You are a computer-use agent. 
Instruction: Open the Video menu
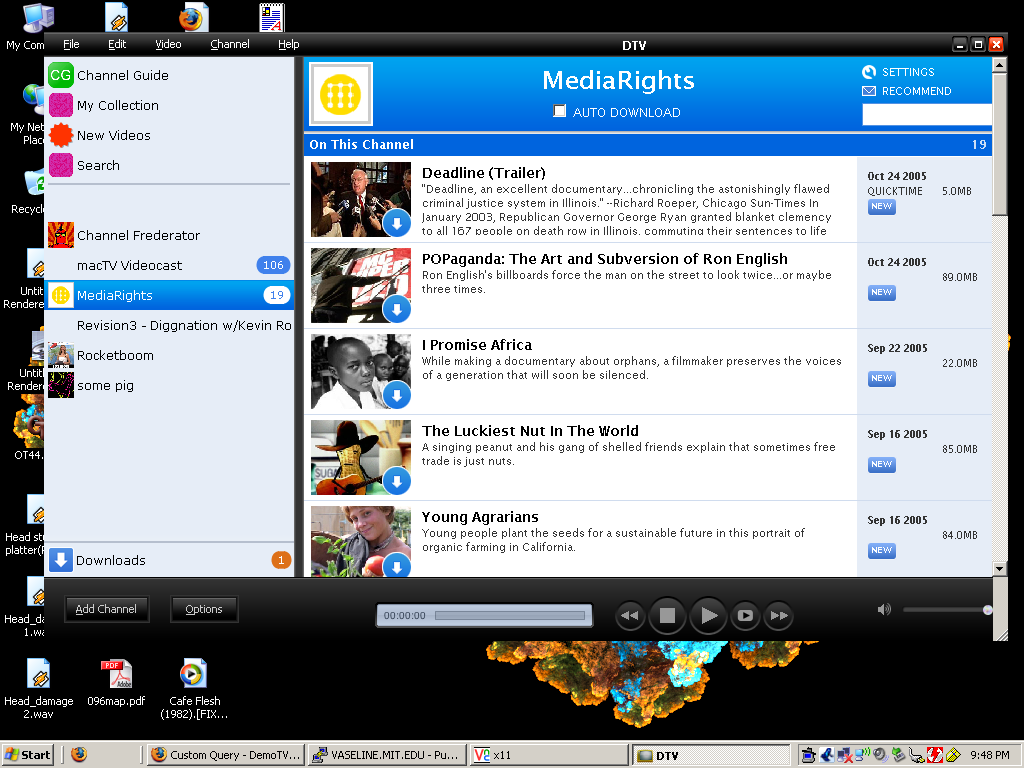pyautogui.click(x=168, y=44)
